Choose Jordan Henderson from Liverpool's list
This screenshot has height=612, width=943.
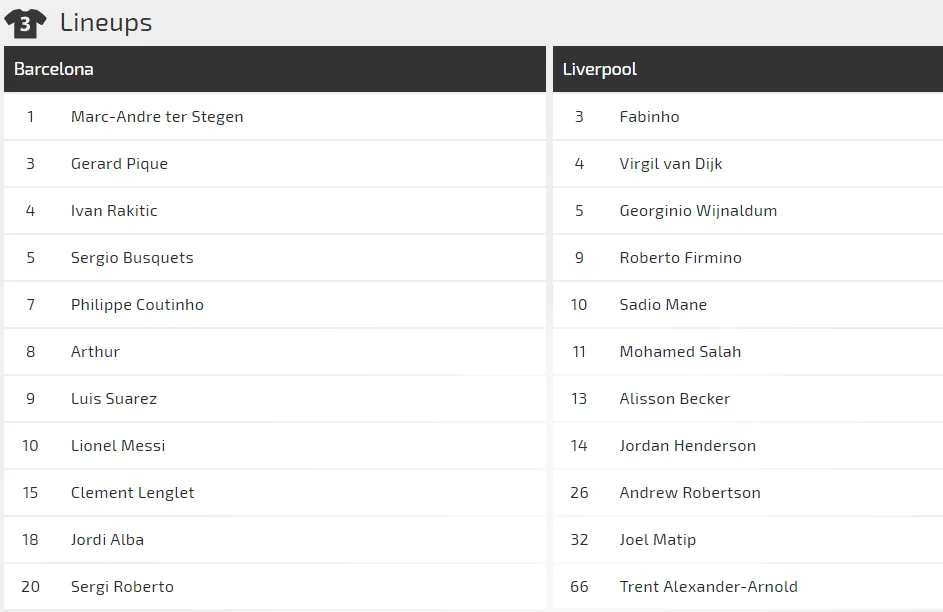tap(687, 445)
